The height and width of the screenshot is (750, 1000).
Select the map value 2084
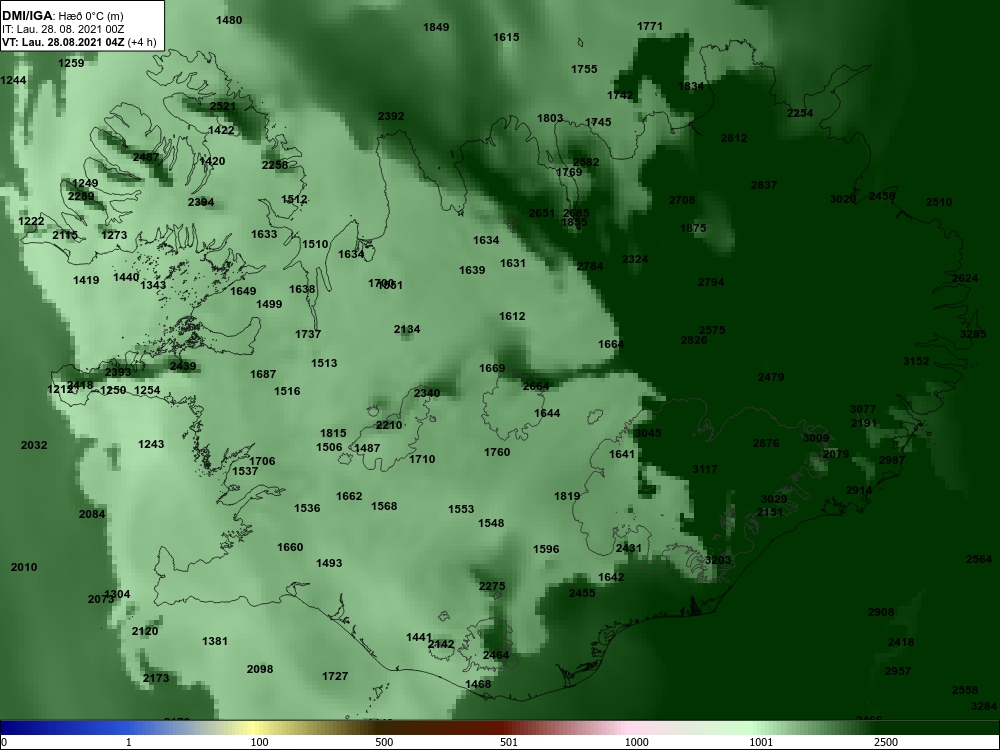click(92, 514)
